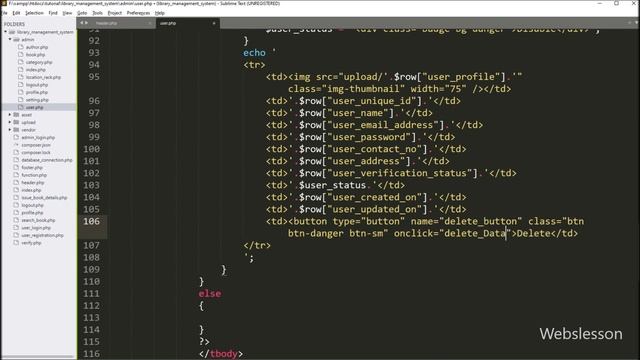This screenshot has height=360, width=640.
Task: Expand the upload folder
Action: (10, 122)
